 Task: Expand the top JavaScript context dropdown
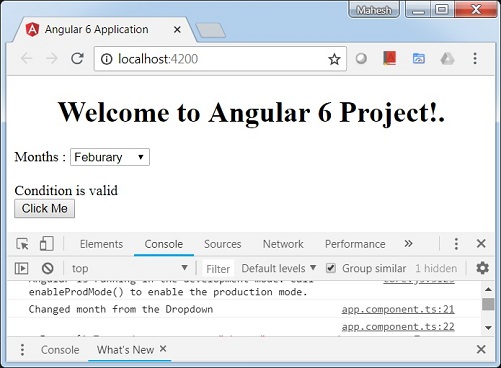pos(129,268)
